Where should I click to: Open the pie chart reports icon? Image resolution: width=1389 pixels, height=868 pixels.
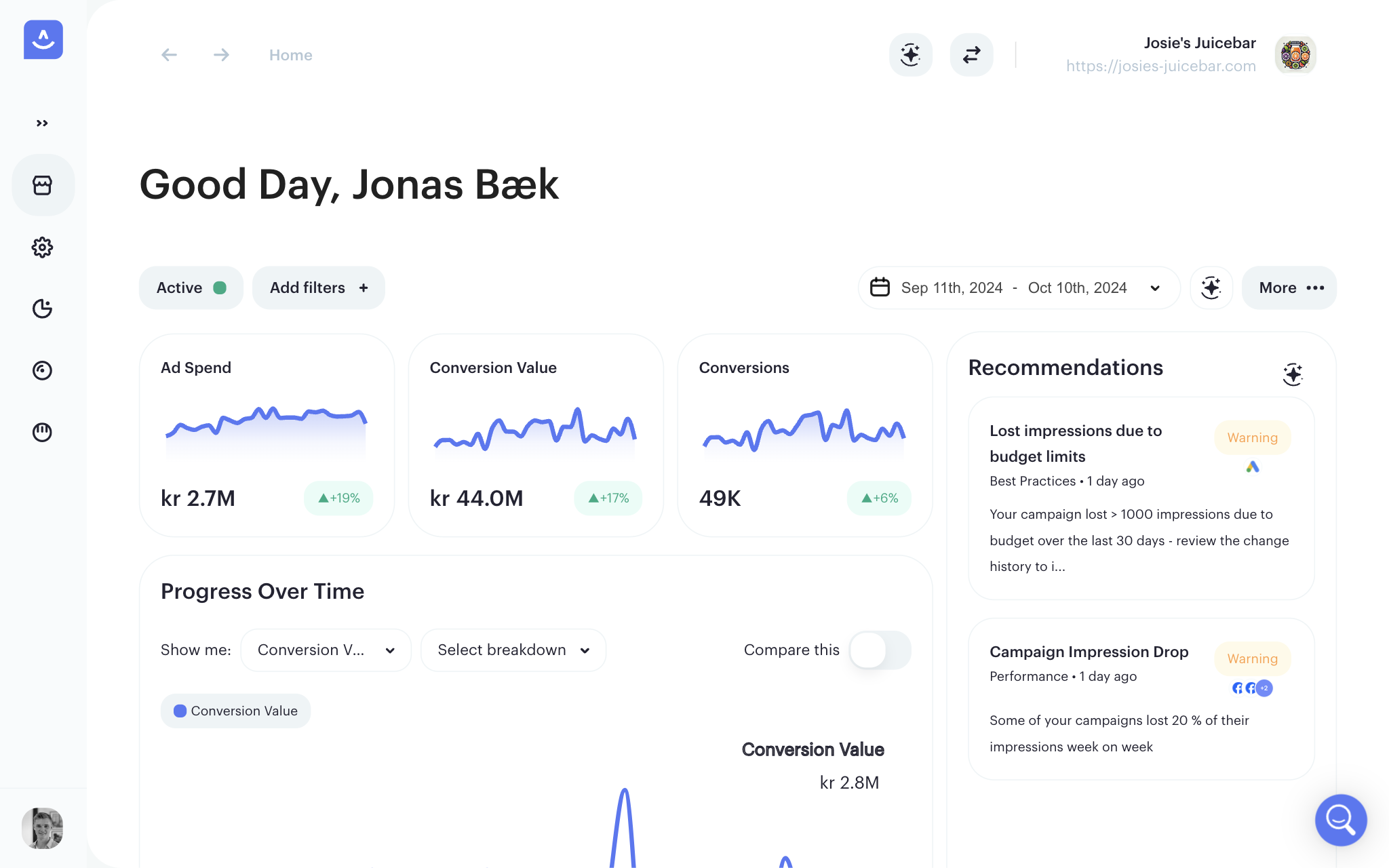[42, 309]
